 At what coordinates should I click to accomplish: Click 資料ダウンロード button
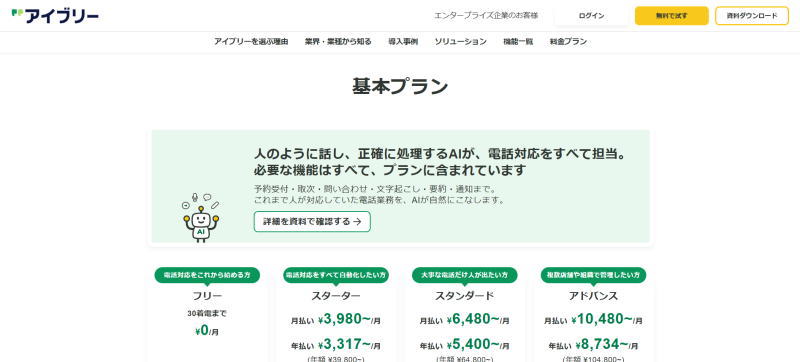tap(752, 16)
